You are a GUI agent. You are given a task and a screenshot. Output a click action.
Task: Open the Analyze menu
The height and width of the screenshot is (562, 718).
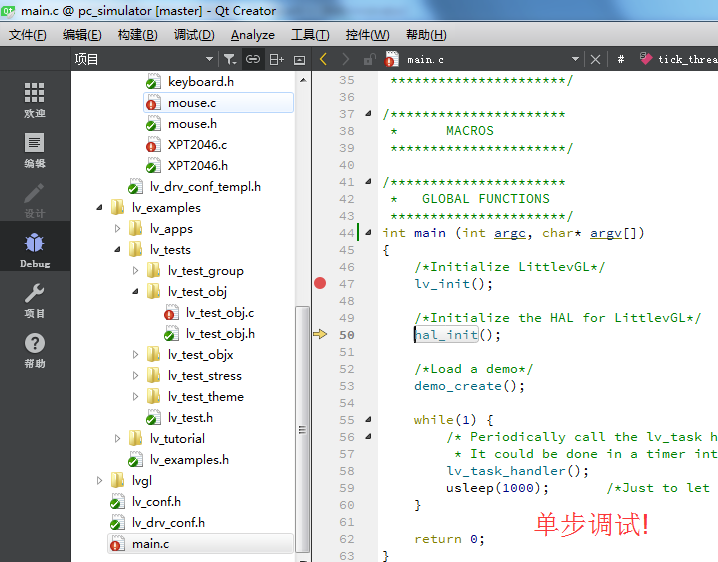253,35
